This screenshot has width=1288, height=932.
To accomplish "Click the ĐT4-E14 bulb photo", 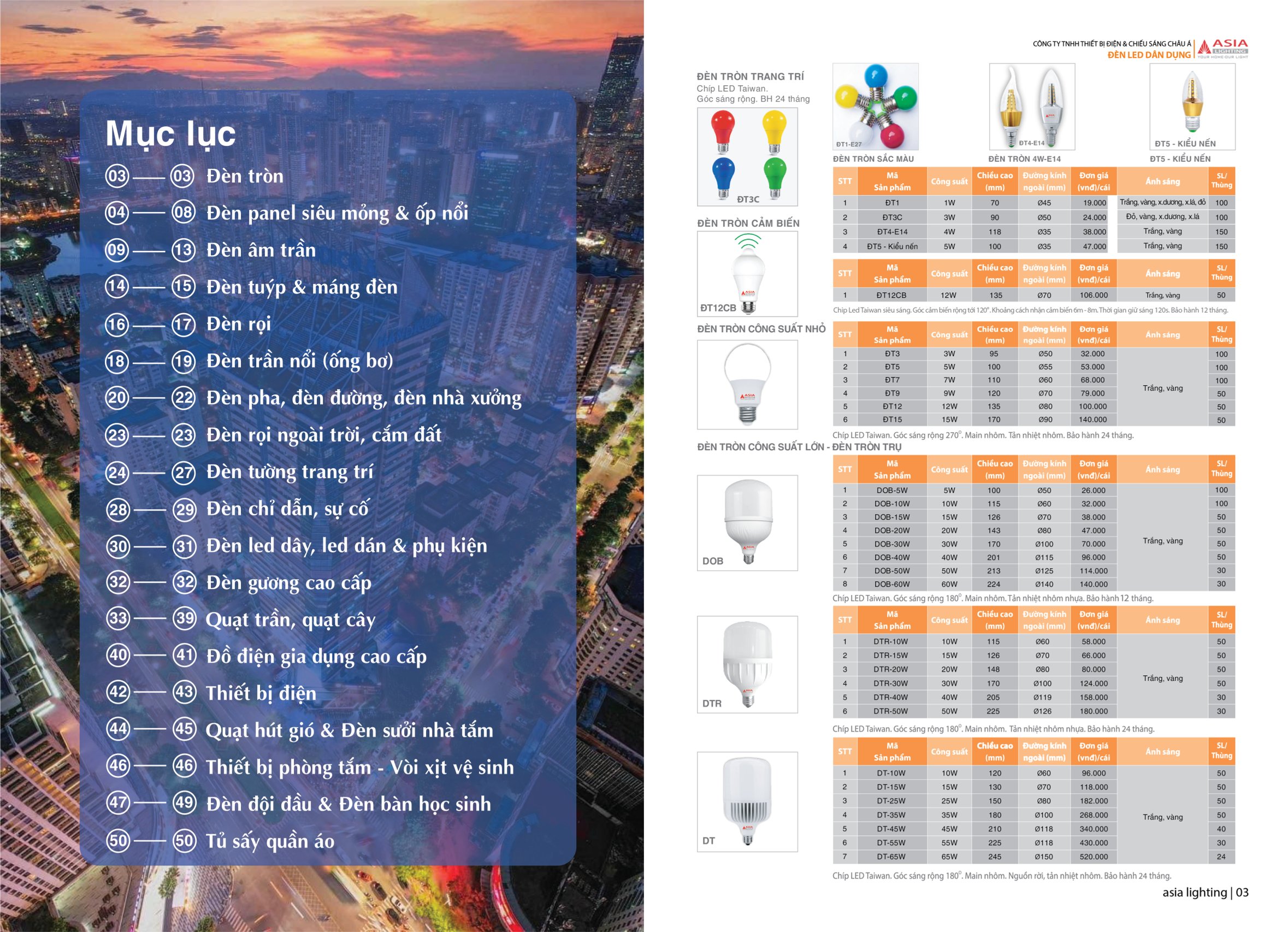I will [x=1031, y=105].
